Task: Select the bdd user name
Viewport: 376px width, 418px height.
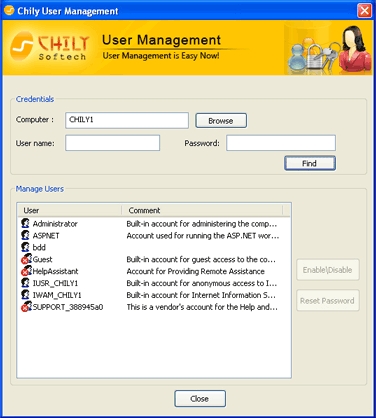Action: (x=39, y=247)
